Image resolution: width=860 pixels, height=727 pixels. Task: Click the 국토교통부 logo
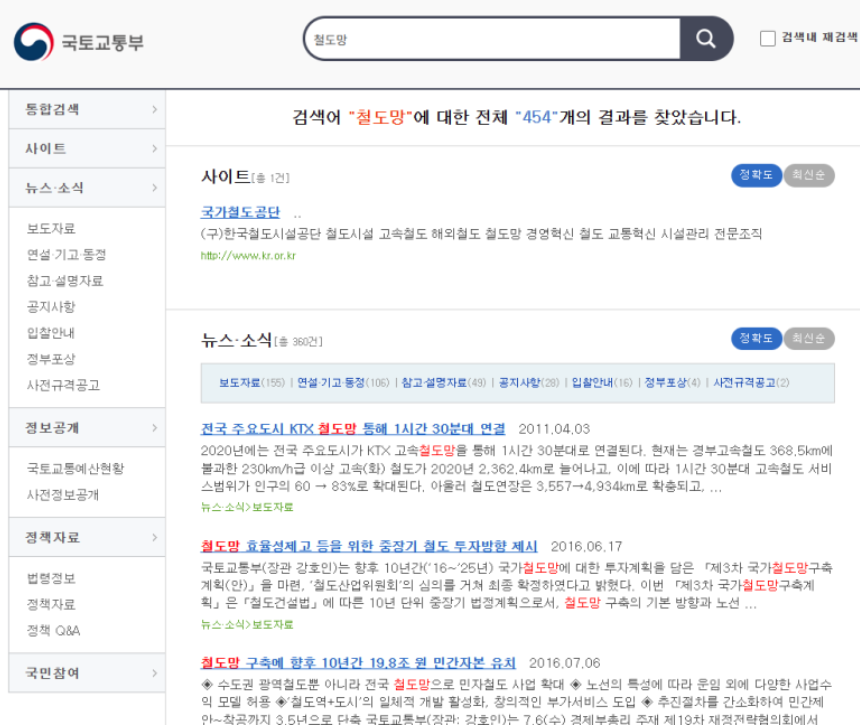(x=79, y=42)
